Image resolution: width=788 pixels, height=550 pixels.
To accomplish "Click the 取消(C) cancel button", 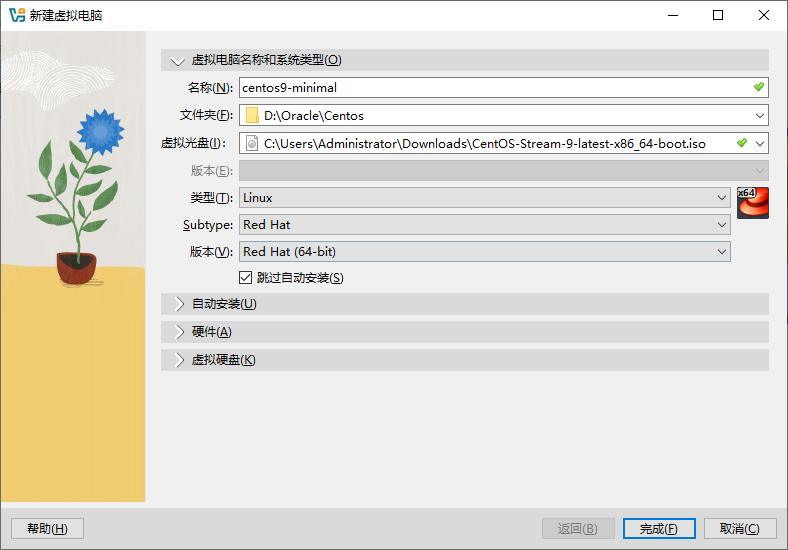I will click(740, 528).
